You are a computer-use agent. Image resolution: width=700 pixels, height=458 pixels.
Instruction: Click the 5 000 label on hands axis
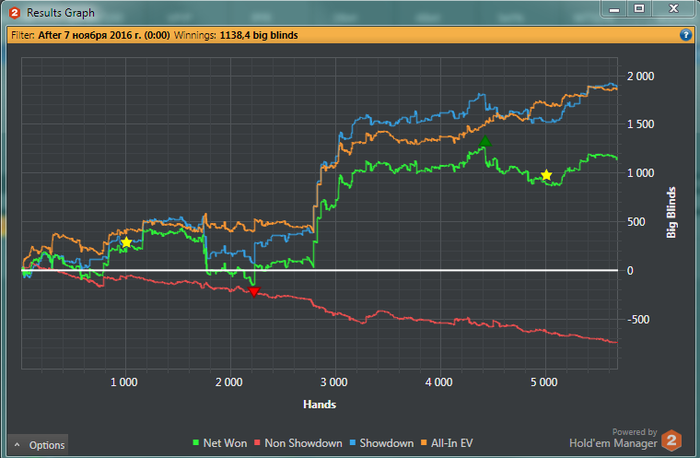(x=544, y=382)
